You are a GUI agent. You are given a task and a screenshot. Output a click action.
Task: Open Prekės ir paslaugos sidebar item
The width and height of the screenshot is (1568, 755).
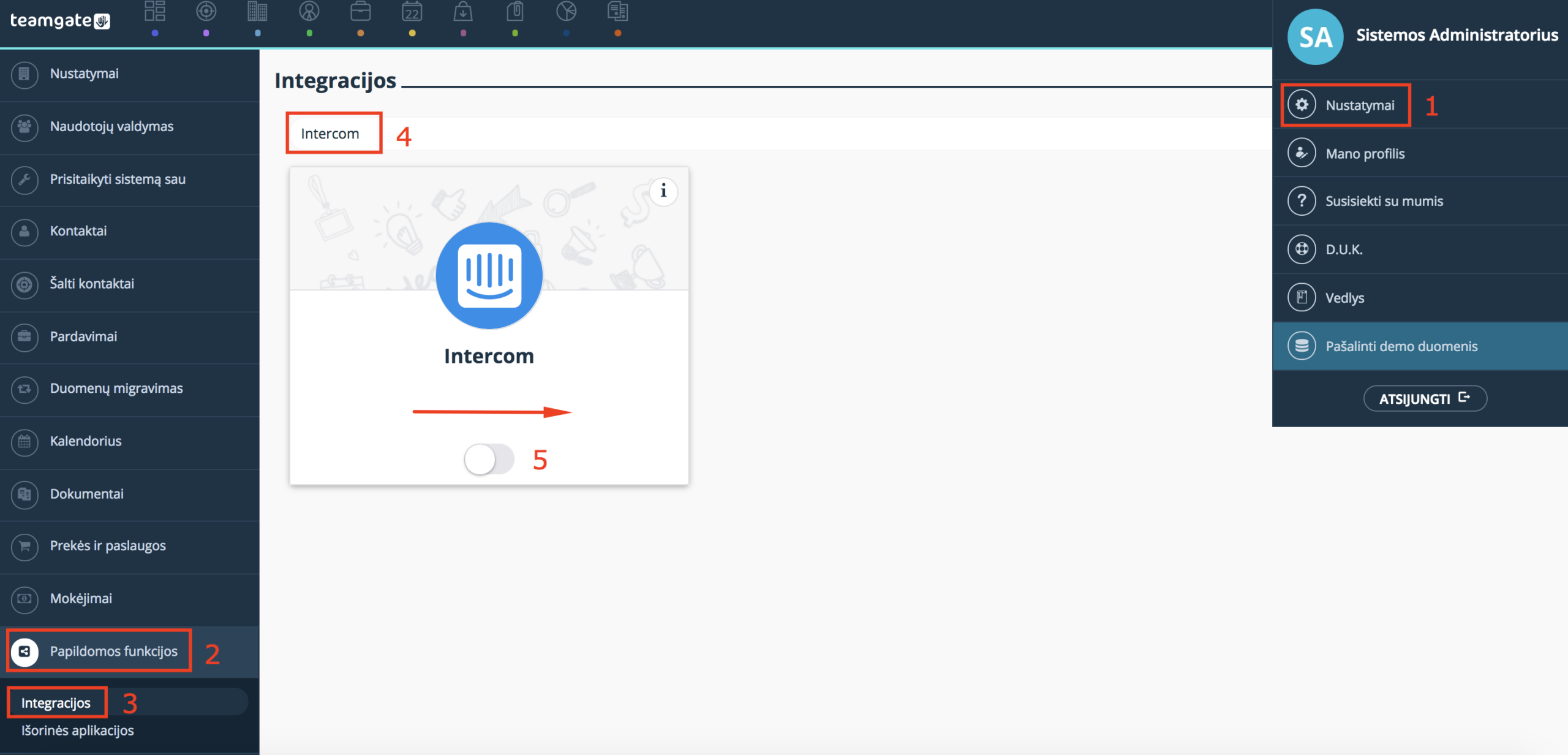[129, 547]
